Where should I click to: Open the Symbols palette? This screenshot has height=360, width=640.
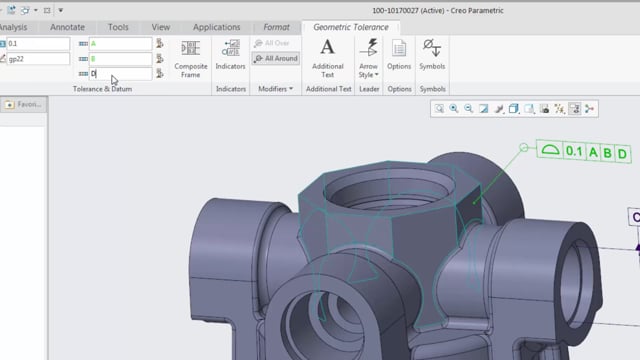pyautogui.click(x=432, y=54)
